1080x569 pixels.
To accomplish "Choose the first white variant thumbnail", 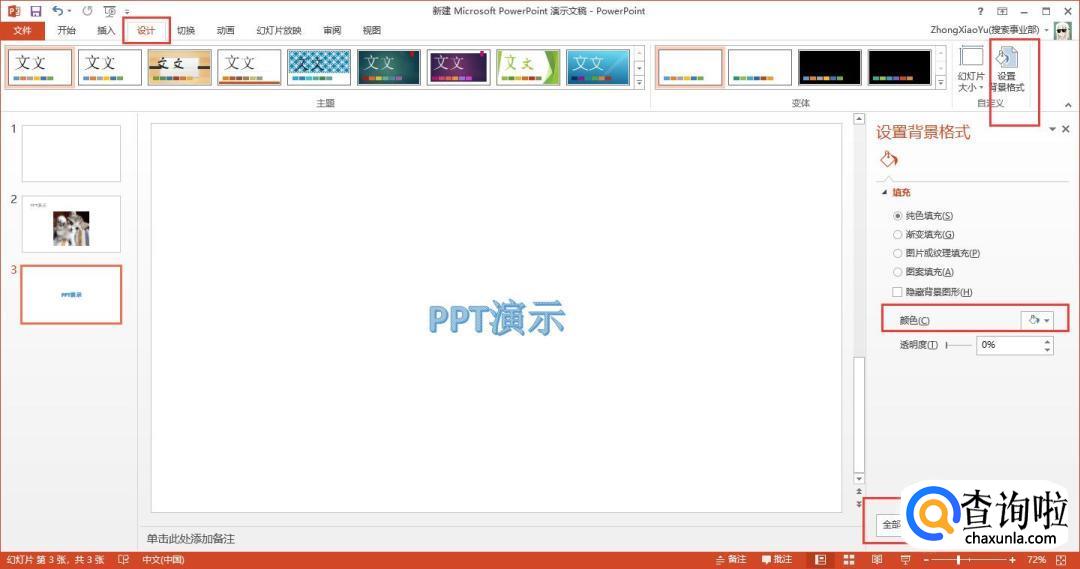I will point(690,67).
